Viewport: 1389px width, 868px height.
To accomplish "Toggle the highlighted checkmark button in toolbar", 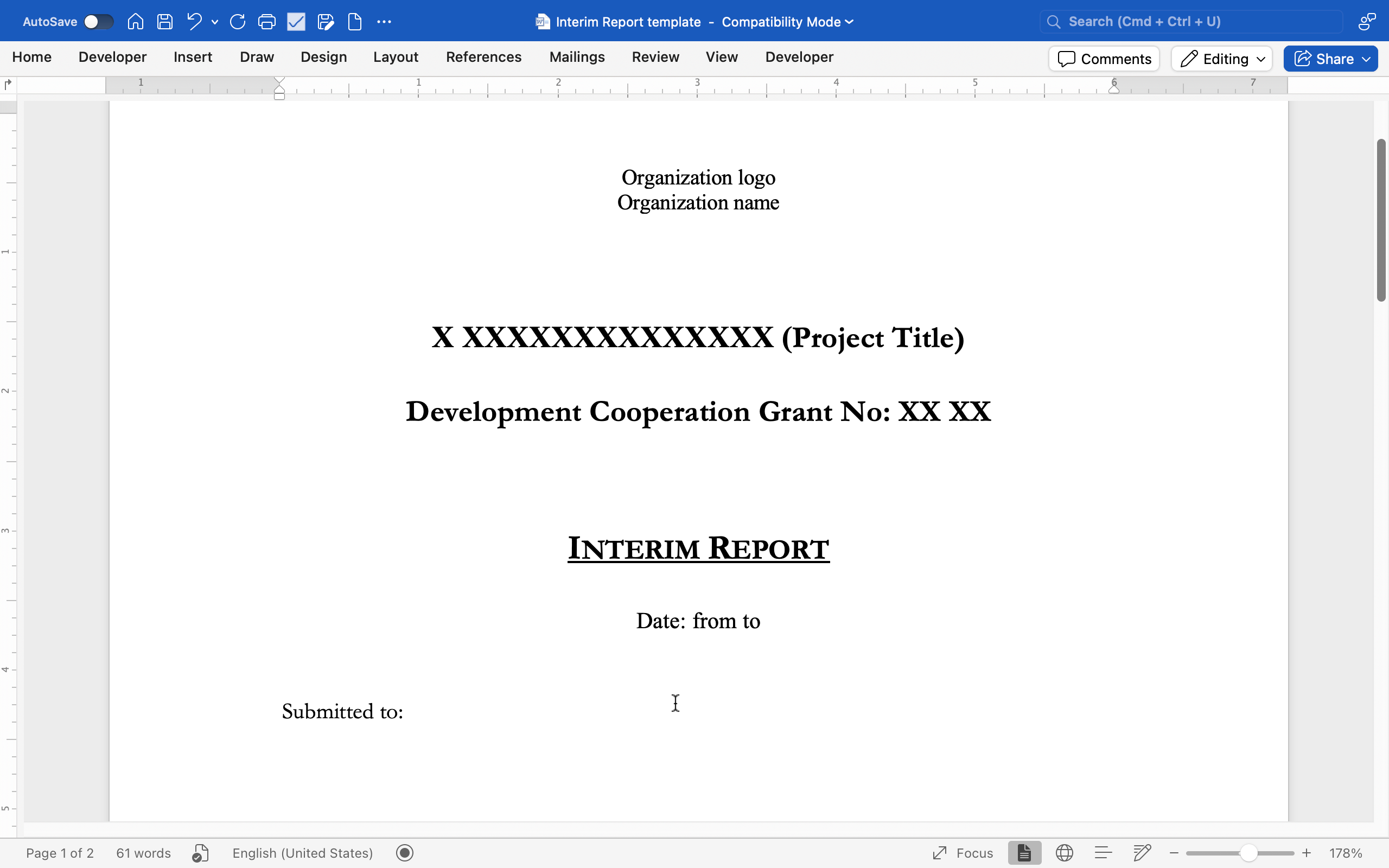I will click(296, 22).
